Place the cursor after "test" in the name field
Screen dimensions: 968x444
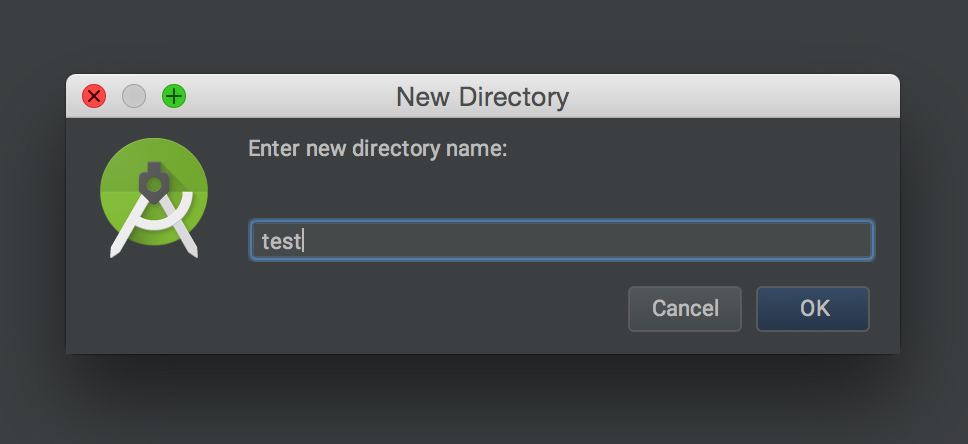point(302,241)
